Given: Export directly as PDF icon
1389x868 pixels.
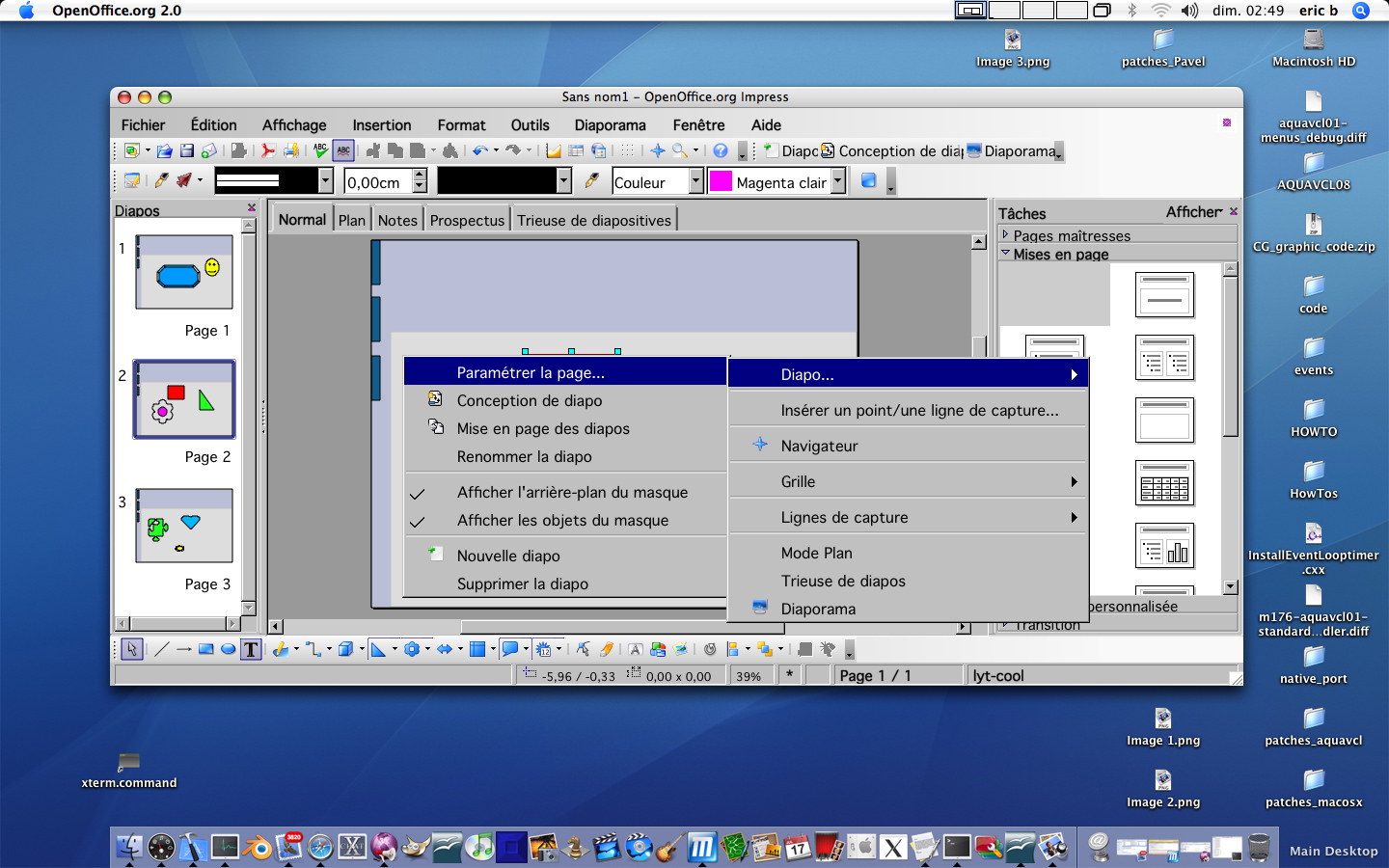Looking at the screenshot, I should tap(268, 151).
